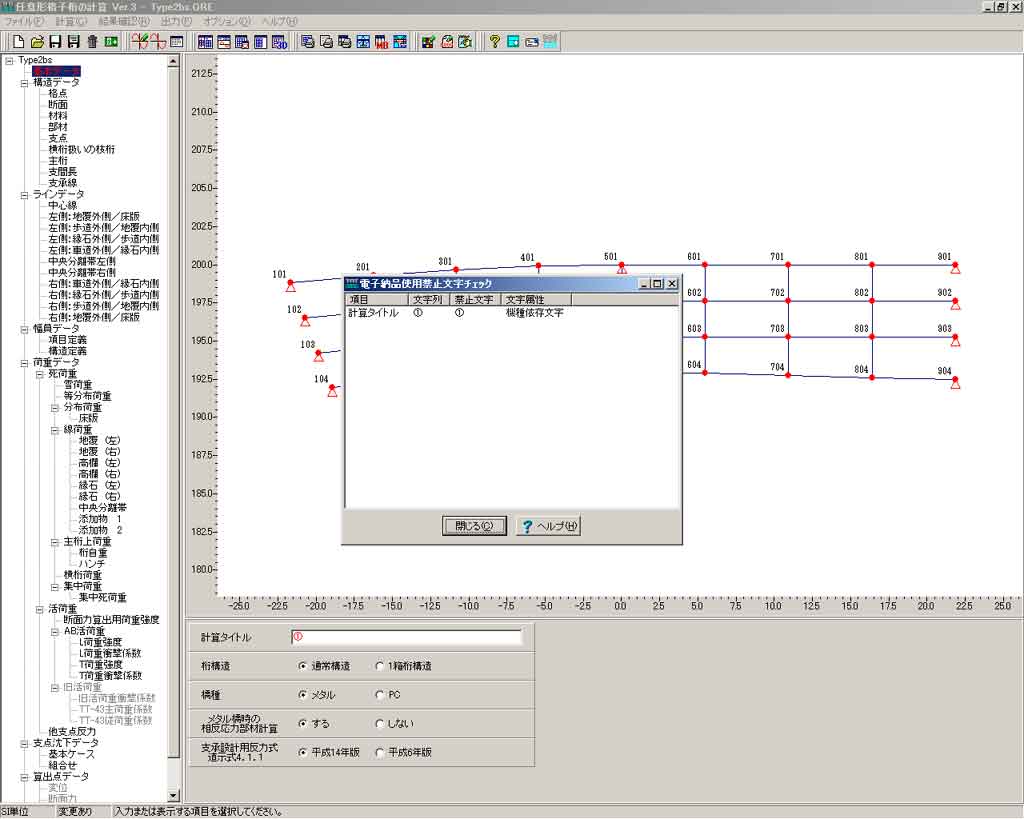Click the 項目 column header

coord(377,300)
